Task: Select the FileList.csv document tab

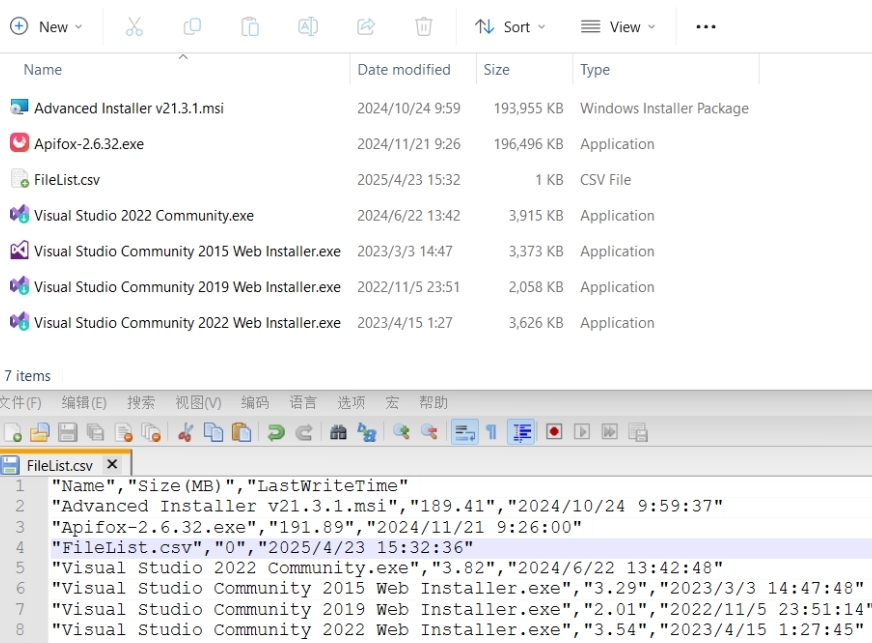Action: pyautogui.click(x=65, y=464)
